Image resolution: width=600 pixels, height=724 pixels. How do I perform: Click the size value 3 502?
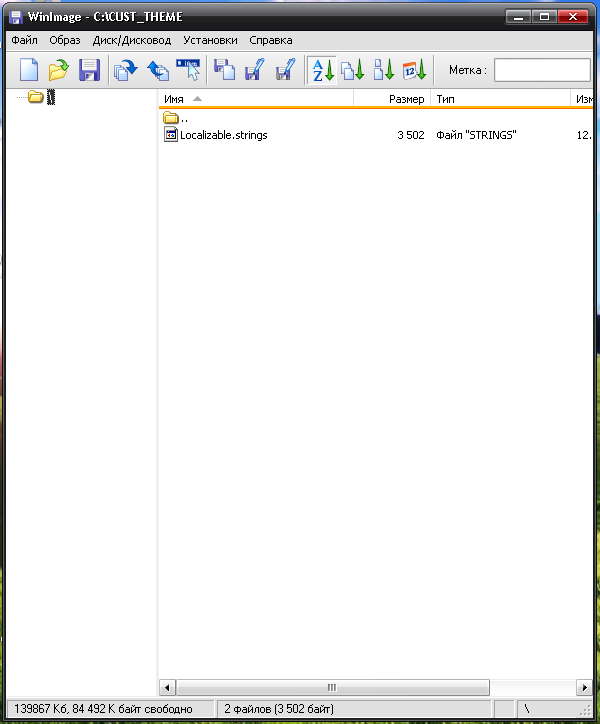(411, 135)
